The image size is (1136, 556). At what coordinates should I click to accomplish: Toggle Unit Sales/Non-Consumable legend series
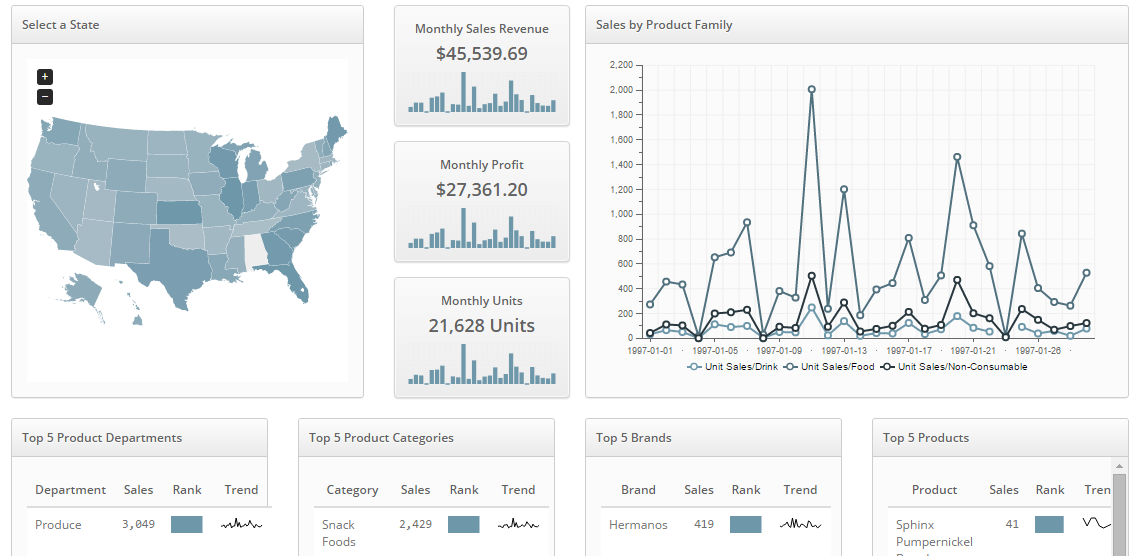pyautogui.click(x=954, y=367)
